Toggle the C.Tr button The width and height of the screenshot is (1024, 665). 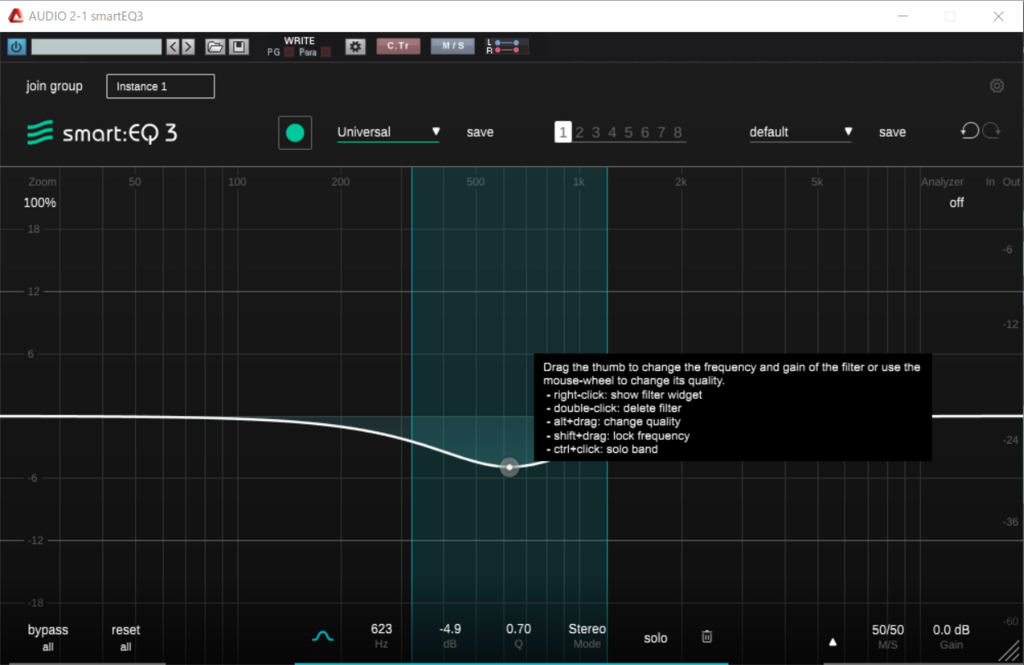tap(398, 46)
